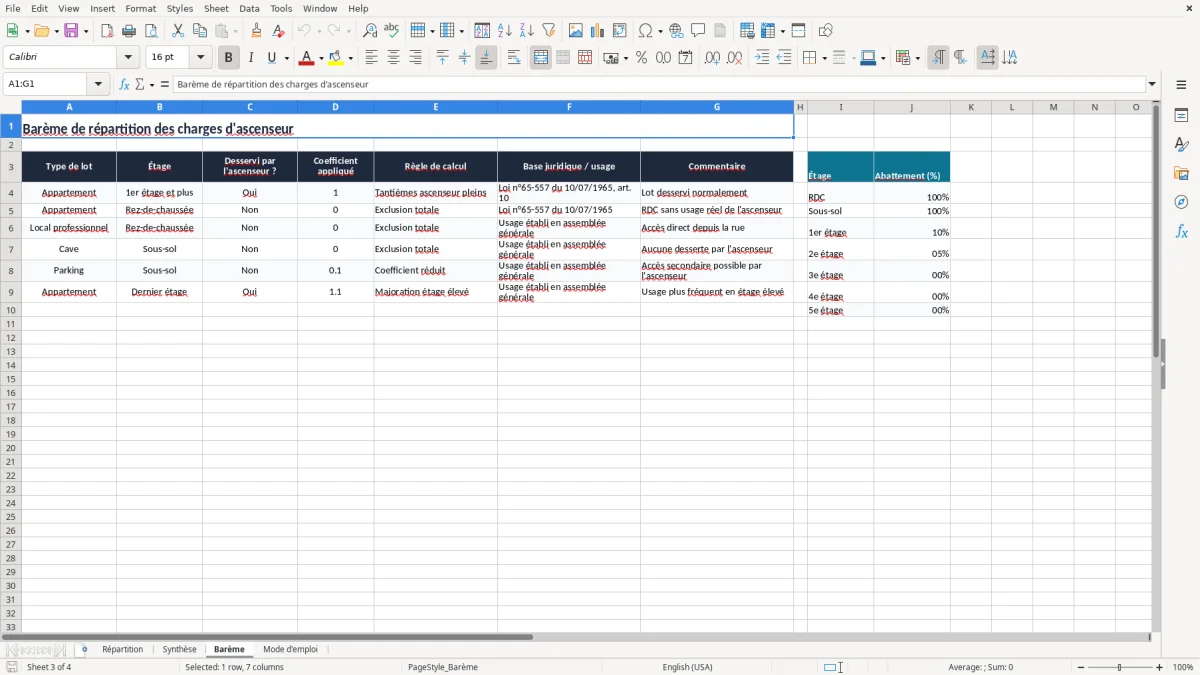The height and width of the screenshot is (675, 1200).
Task: Apply the red font color swatch
Action: (307, 58)
